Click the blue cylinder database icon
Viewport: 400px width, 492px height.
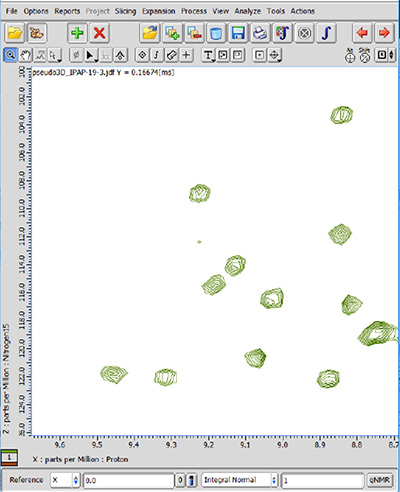216,33
